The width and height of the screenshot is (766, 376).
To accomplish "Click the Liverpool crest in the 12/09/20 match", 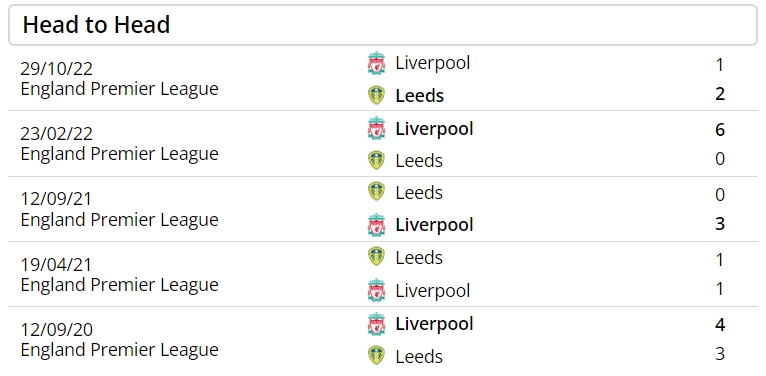I will pyautogui.click(x=376, y=324).
